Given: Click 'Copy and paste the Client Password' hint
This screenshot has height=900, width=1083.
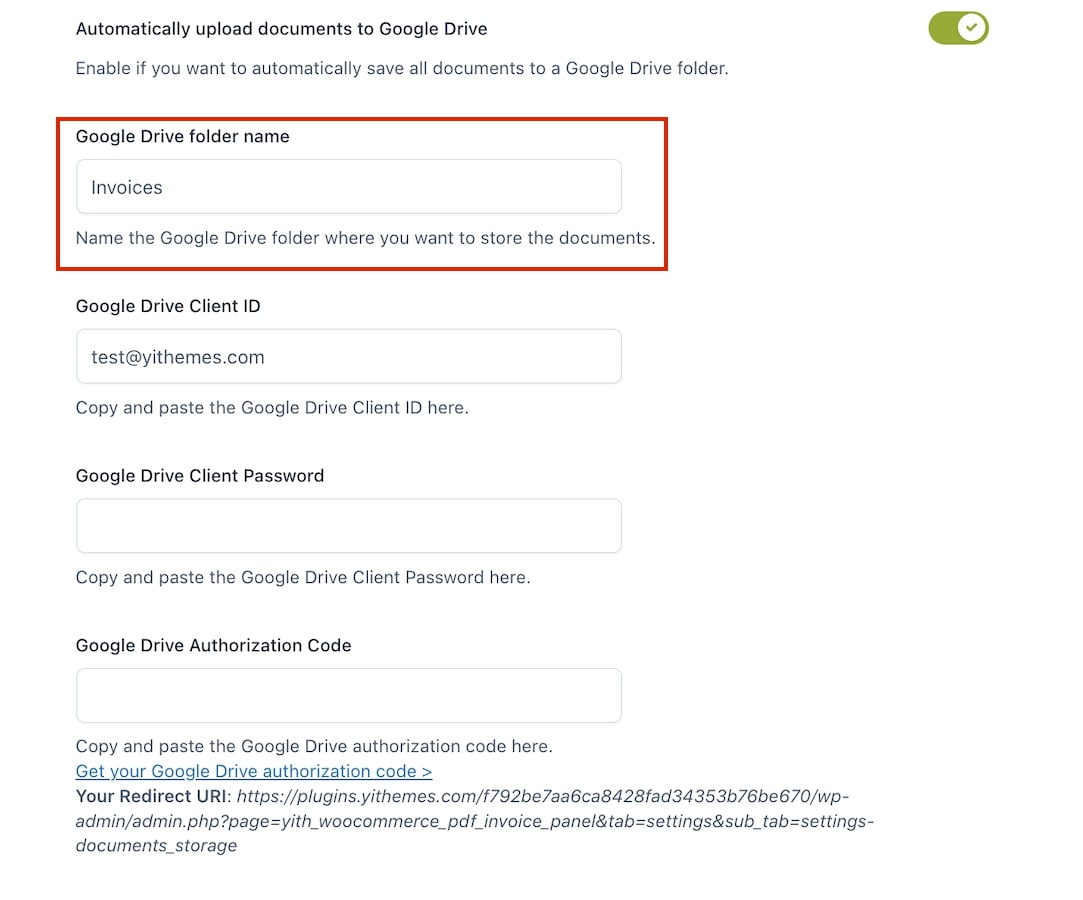Looking at the screenshot, I should (x=303, y=577).
